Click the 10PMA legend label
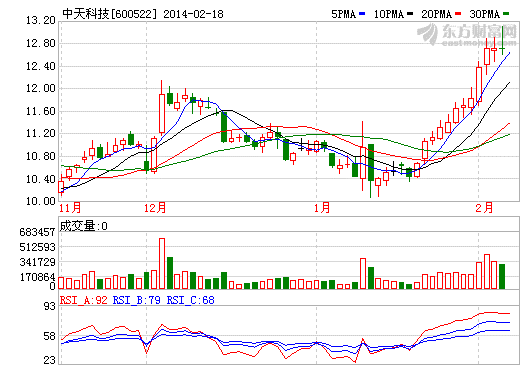 [389, 14]
